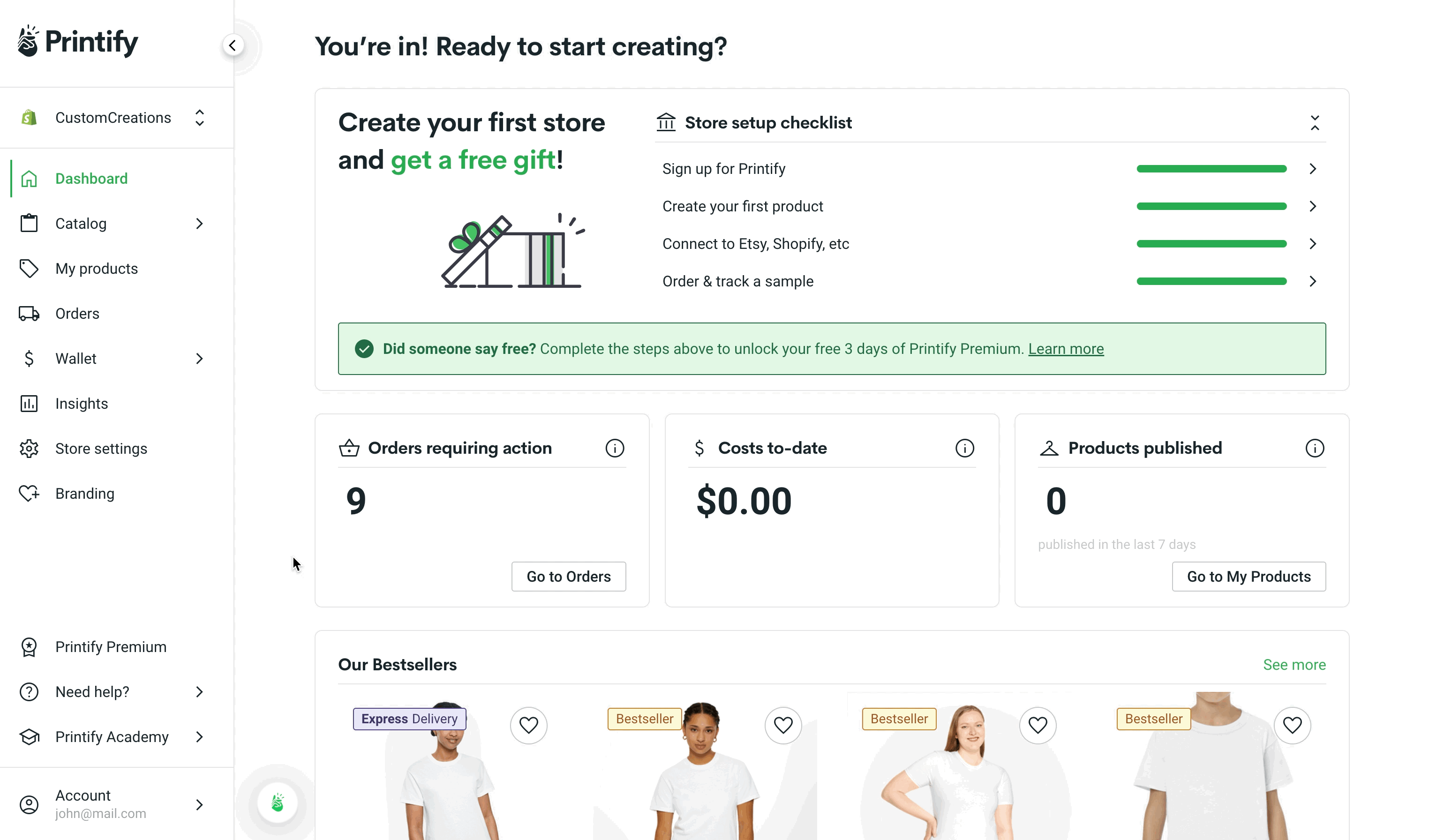Viewport: 1429px width, 840px height.
Task: Select the Insights chart icon
Action: [29, 403]
